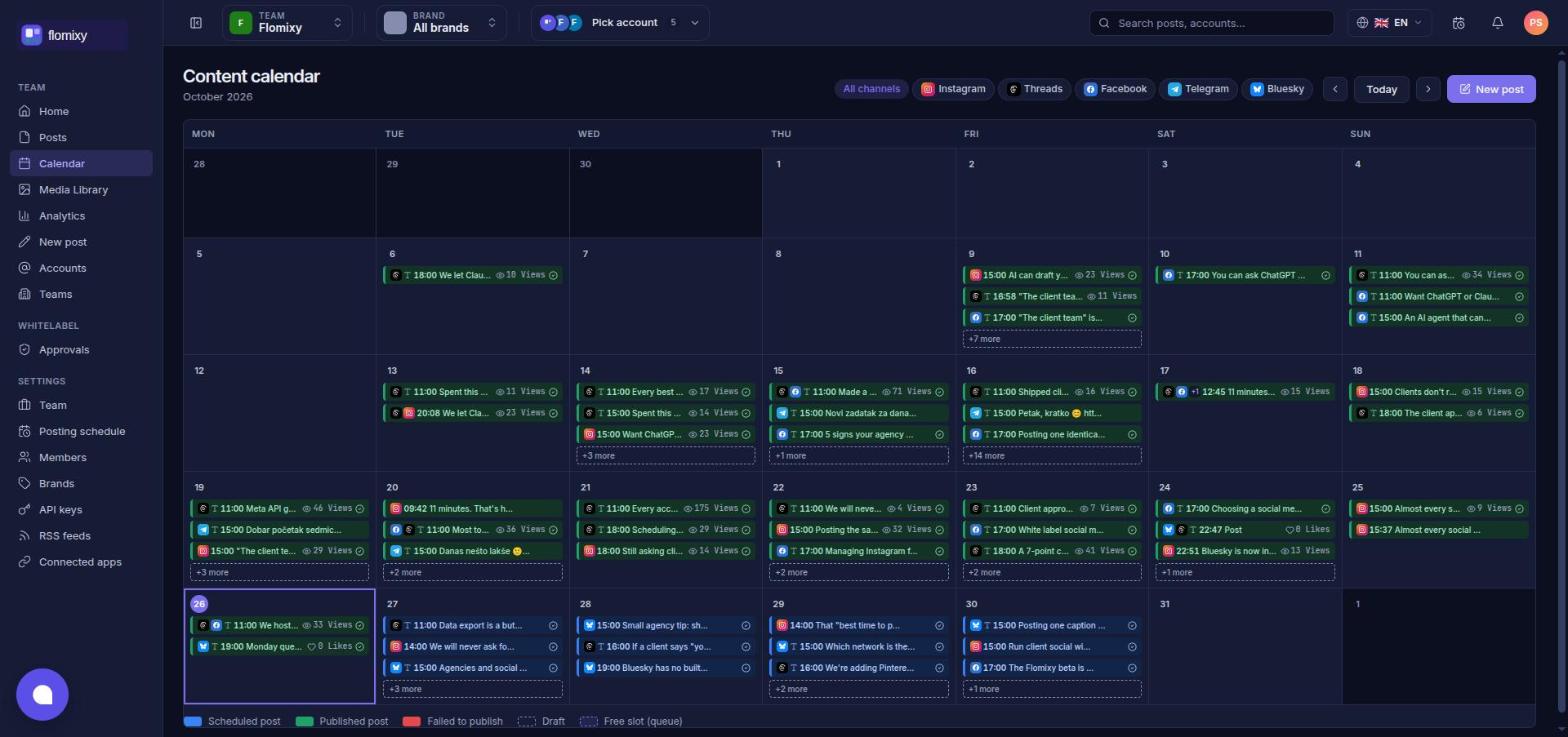Toggle the Facebook channel filter
Screen dimensions: 1568x737
click(1115, 89)
